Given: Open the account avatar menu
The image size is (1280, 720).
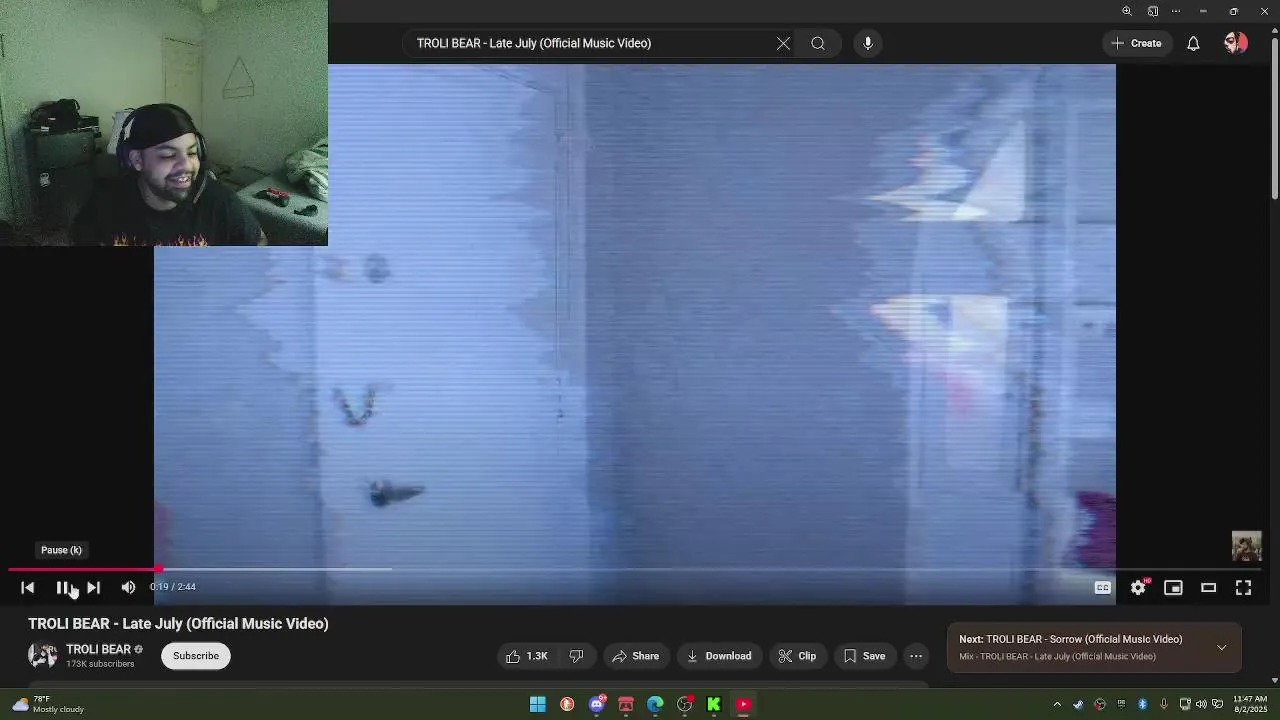Looking at the screenshot, I should [x=1236, y=43].
